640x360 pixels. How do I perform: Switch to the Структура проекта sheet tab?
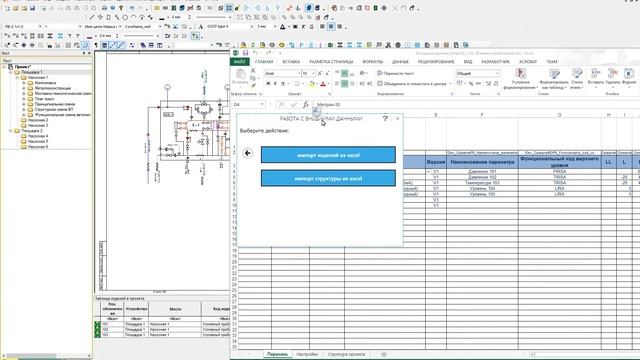(347, 354)
